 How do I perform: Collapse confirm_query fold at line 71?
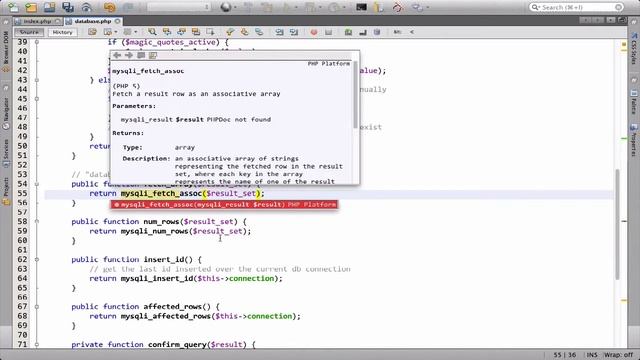[x=37, y=344]
